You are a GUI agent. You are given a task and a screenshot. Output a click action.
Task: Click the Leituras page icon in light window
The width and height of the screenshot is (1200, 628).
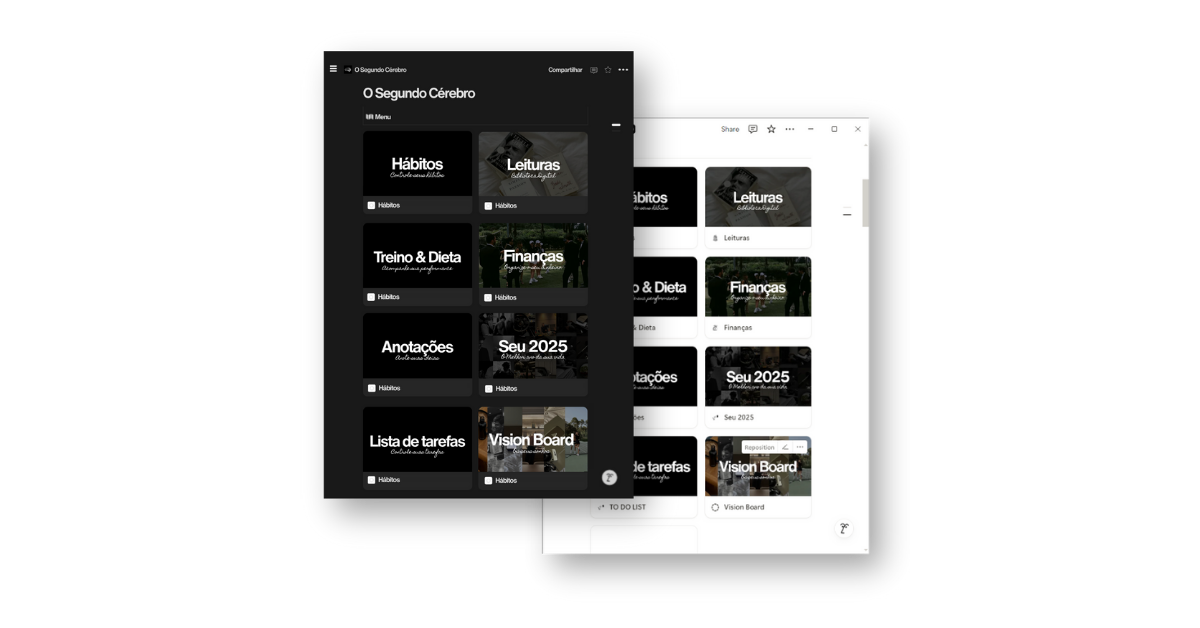point(715,238)
